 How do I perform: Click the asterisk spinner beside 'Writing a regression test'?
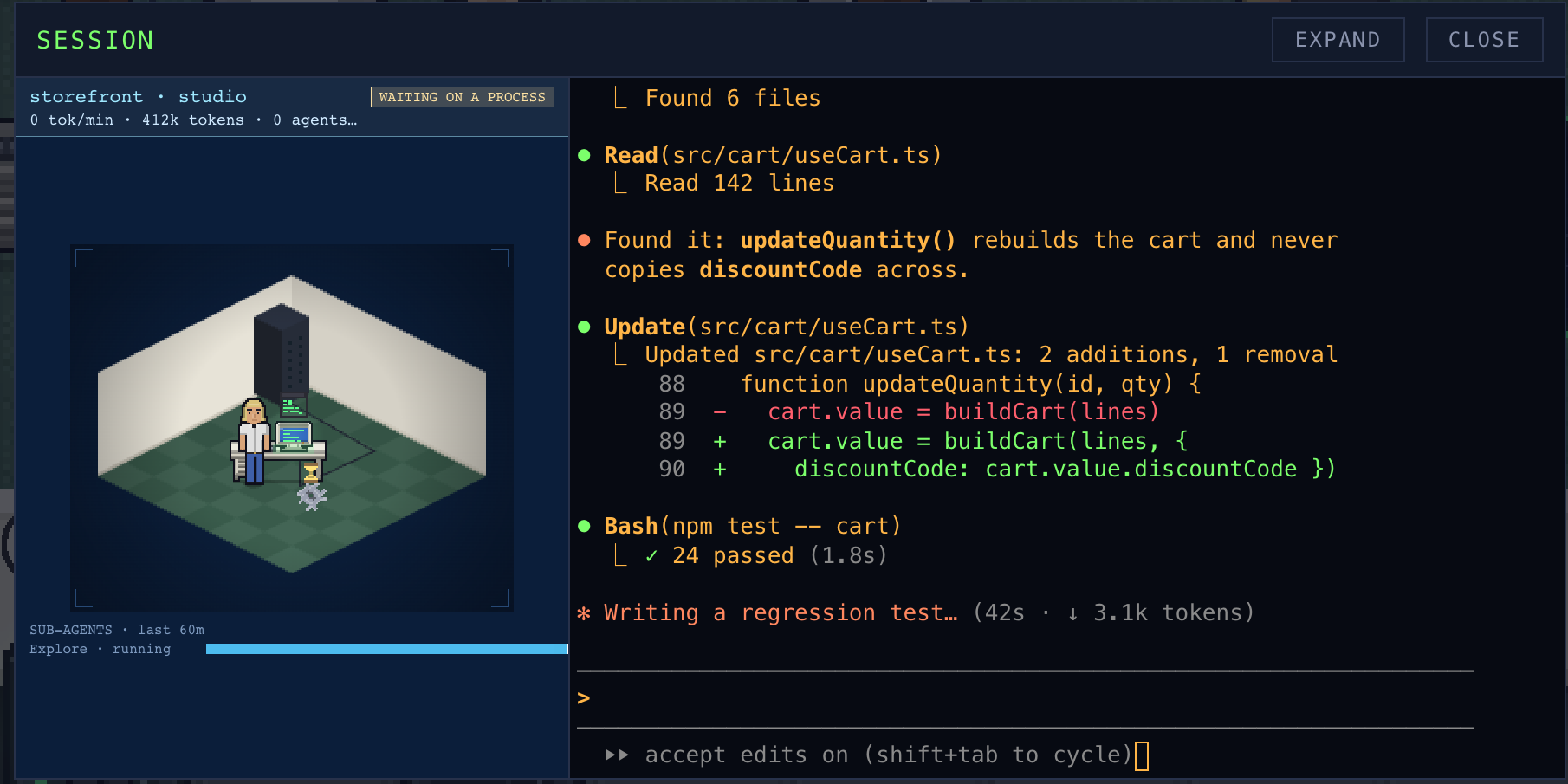click(x=584, y=613)
